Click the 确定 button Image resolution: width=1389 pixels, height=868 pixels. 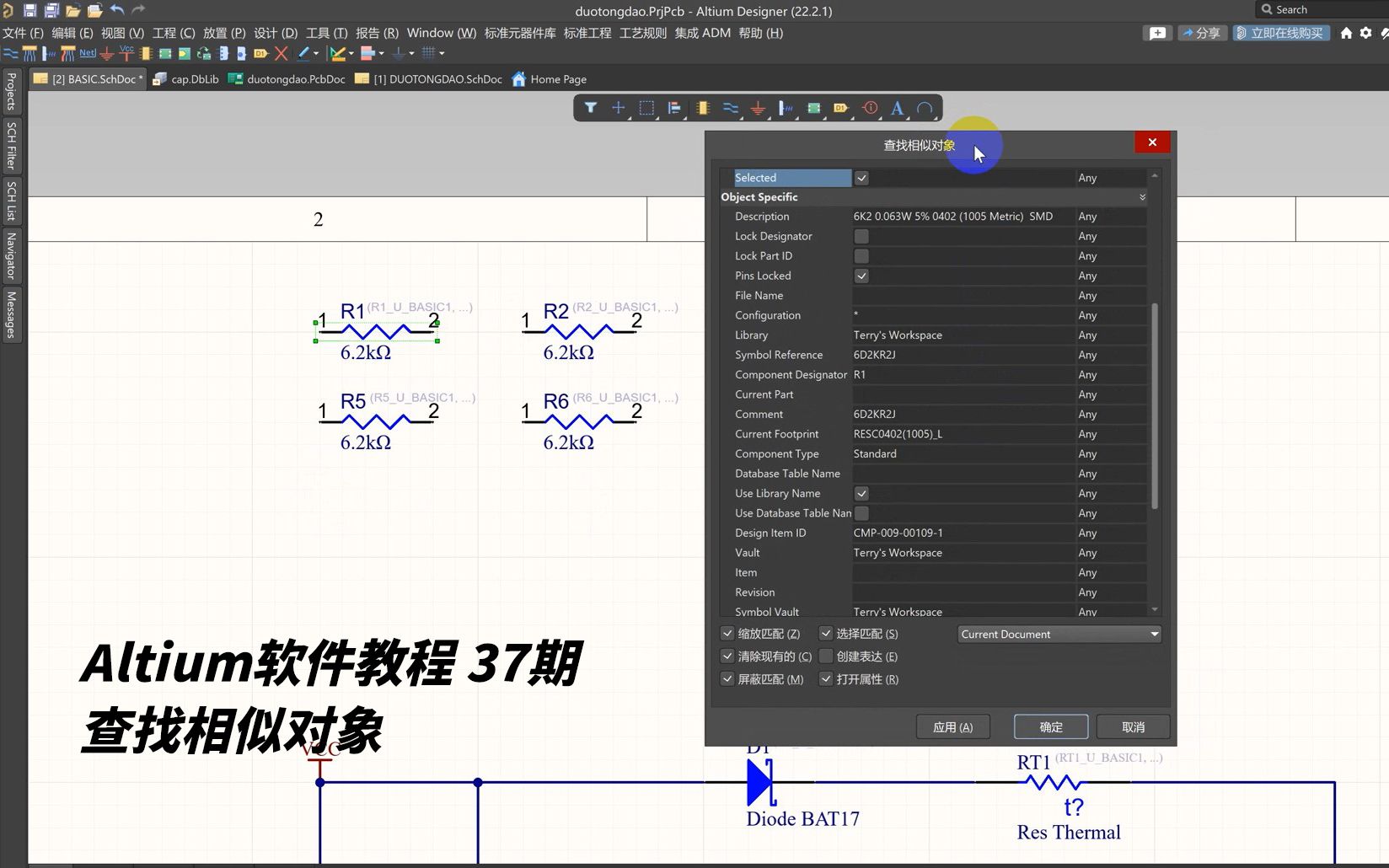(x=1050, y=726)
